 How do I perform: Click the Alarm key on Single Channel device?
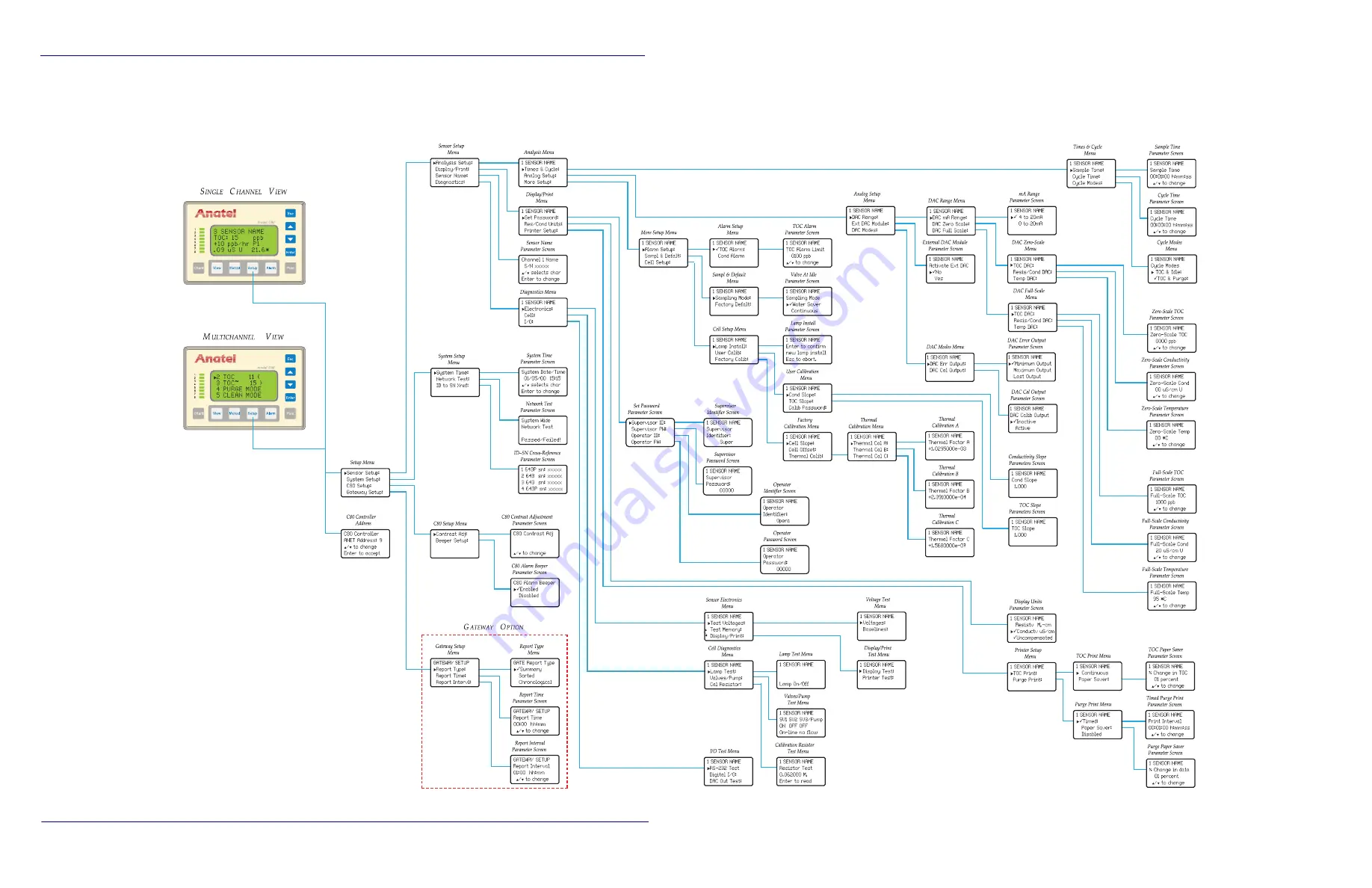click(x=271, y=268)
